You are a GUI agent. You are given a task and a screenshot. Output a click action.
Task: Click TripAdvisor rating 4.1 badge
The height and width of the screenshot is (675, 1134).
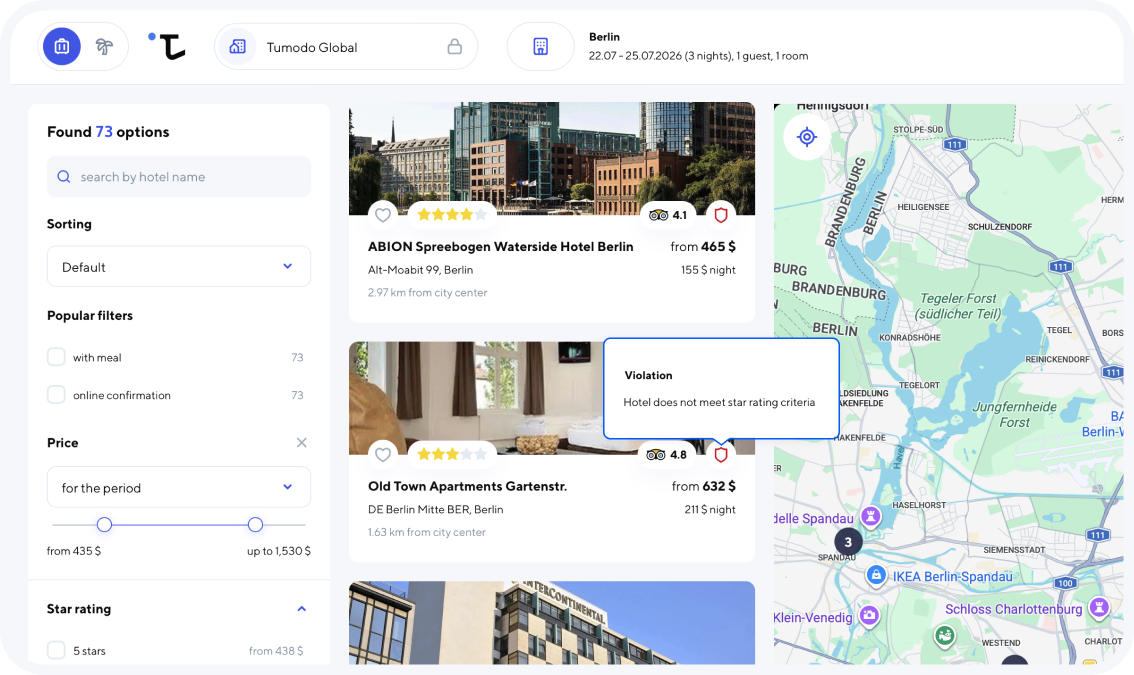click(x=668, y=215)
